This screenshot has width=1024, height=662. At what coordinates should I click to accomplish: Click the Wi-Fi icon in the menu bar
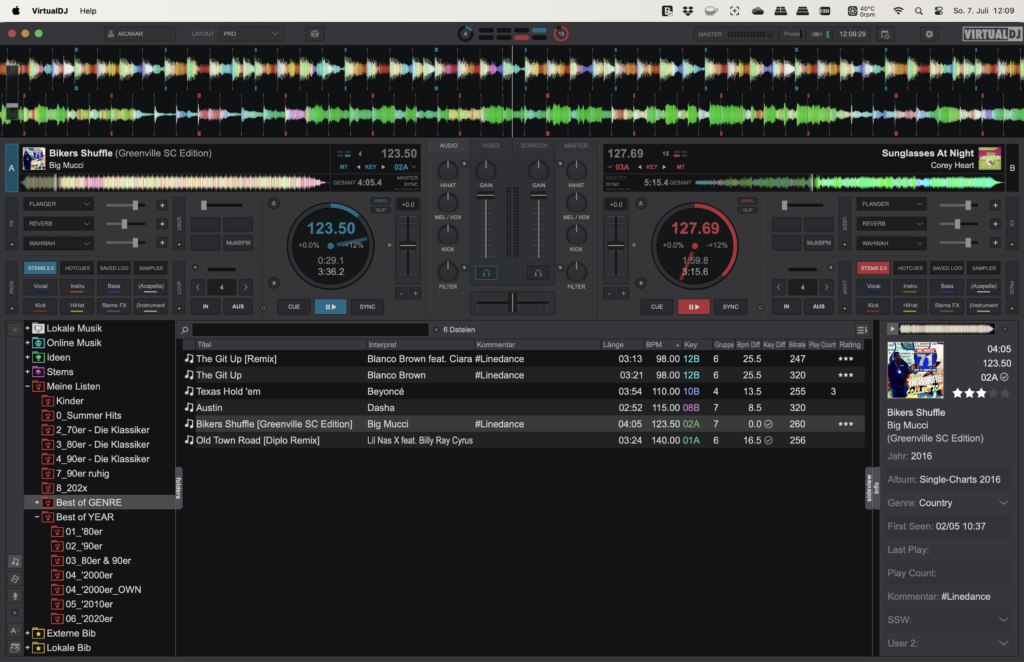[899, 11]
